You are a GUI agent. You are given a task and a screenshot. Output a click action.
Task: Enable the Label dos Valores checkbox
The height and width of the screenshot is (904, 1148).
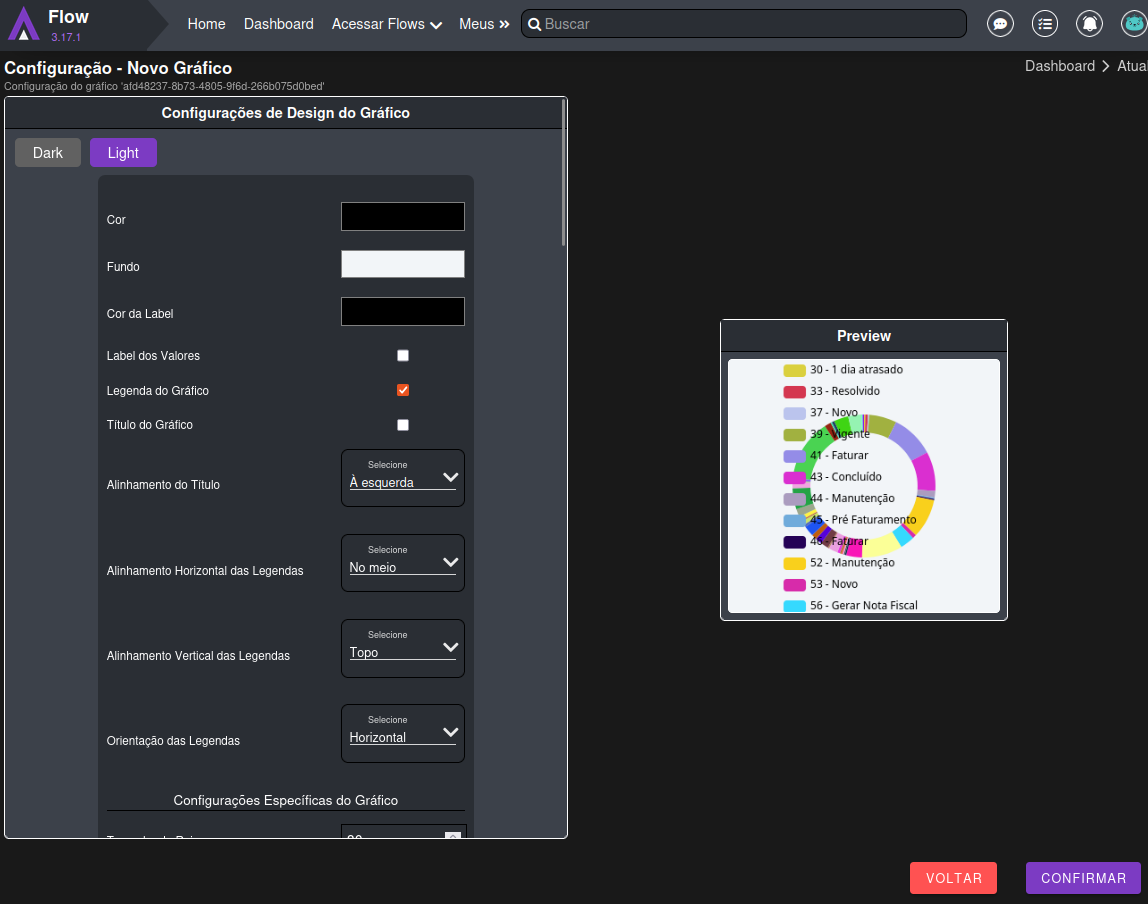(x=403, y=356)
